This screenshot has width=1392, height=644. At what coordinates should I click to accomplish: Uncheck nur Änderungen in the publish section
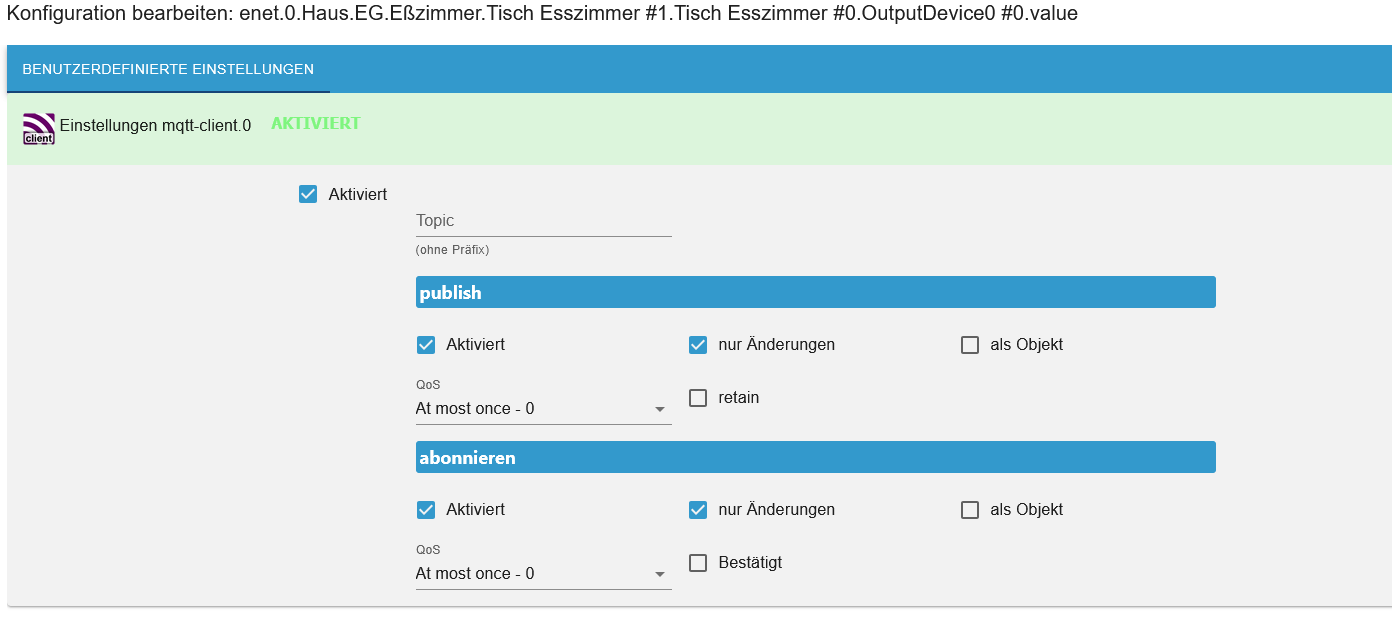tap(698, 345)
